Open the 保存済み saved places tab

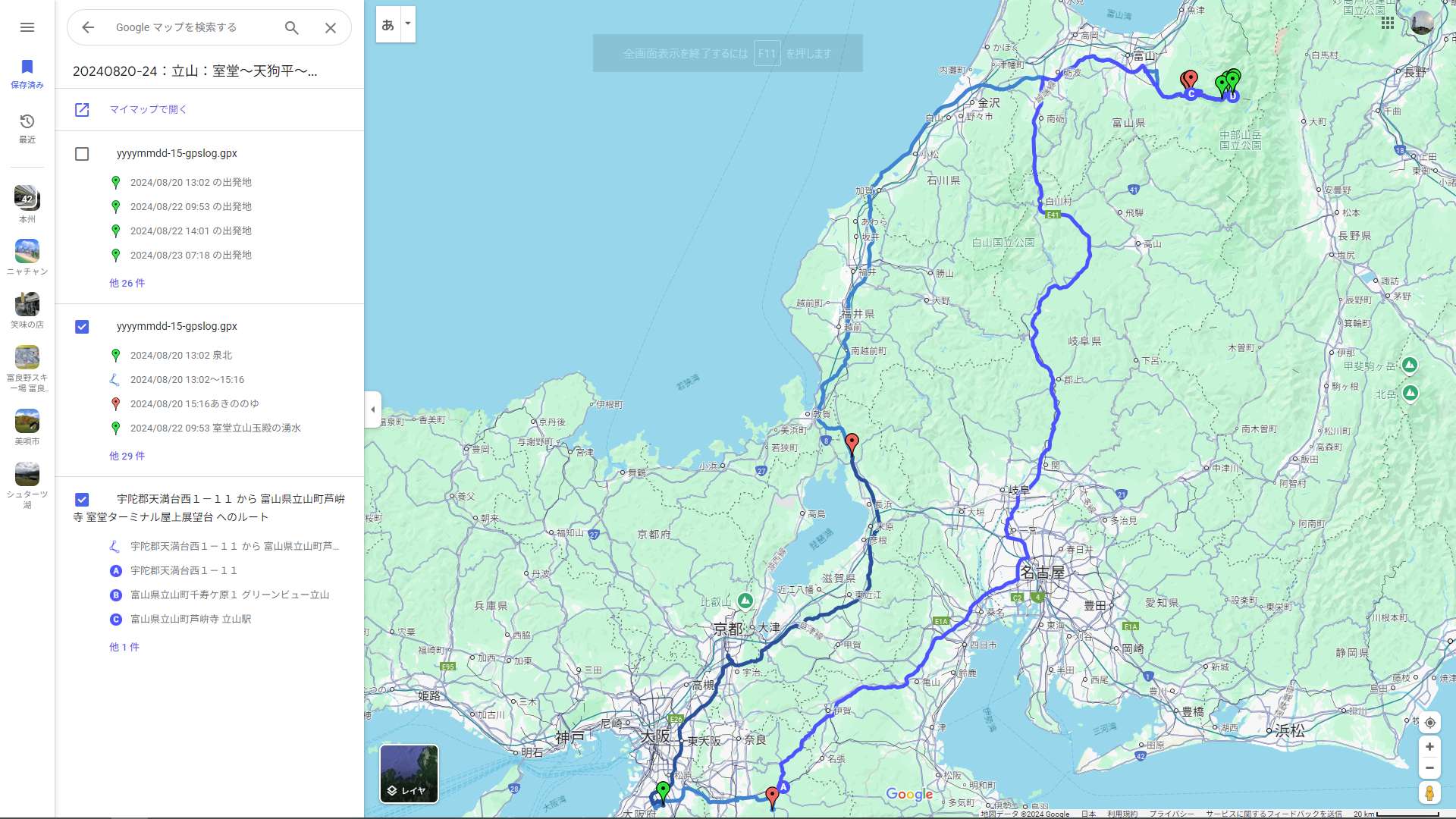[27, 74]
